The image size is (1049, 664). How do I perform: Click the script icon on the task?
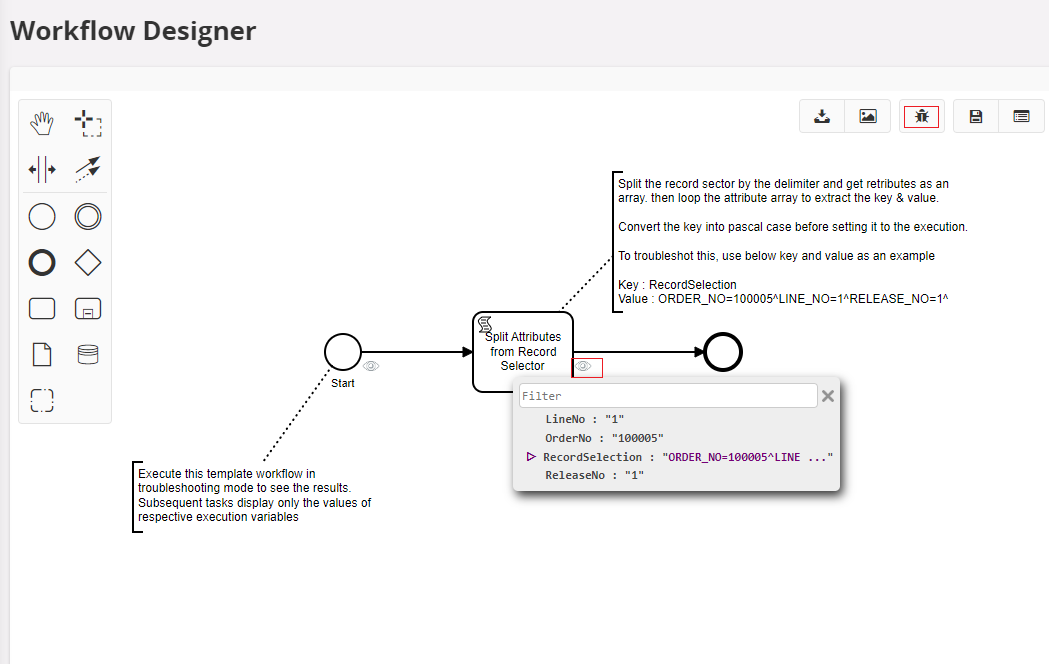pyautogui.click(x=485, y=324)
